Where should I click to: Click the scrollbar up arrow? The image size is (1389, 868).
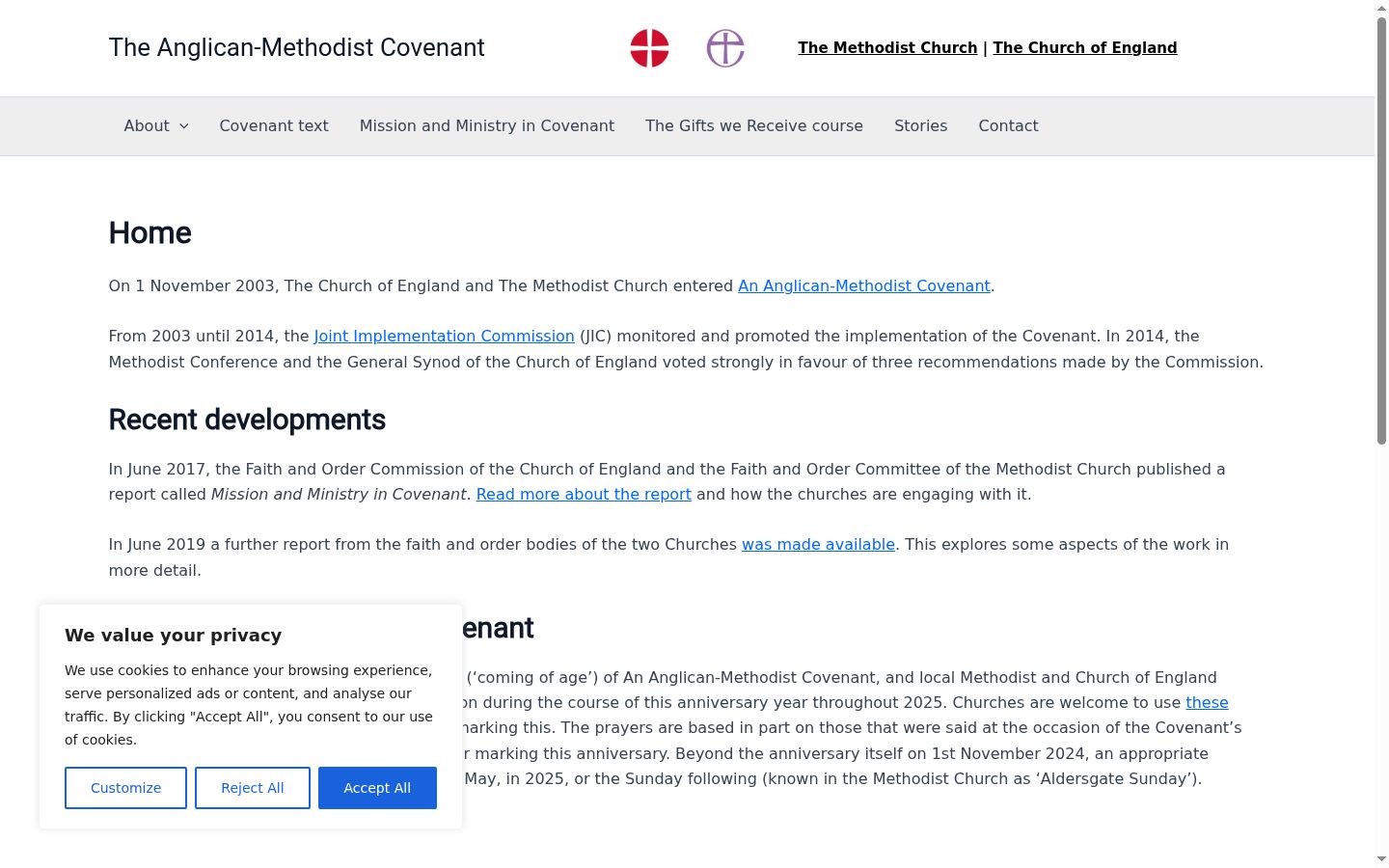pyautogui.click(x=1381, y=8)
